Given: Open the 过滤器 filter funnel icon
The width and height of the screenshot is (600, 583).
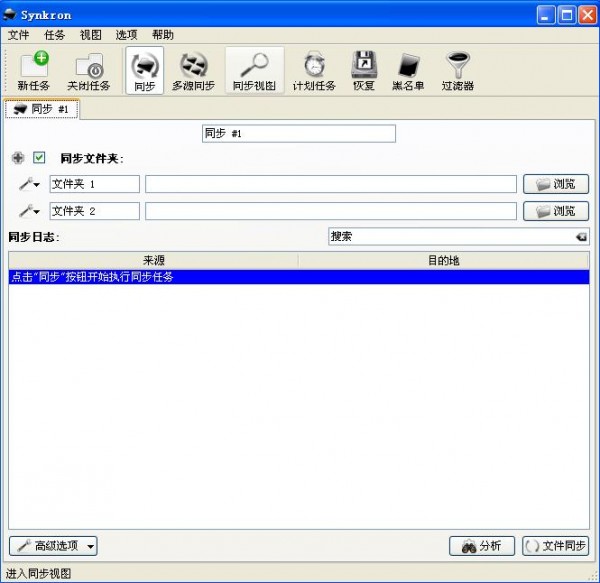Looking at the screenshot, I should (458, 70).
